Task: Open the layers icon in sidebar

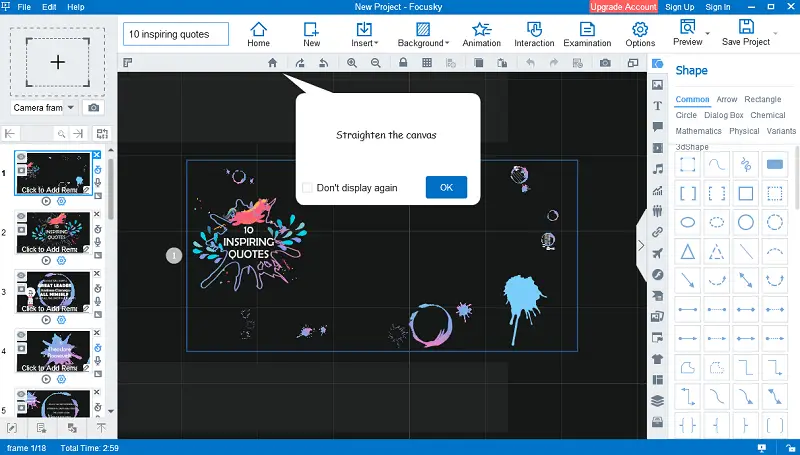Action: 658,401
